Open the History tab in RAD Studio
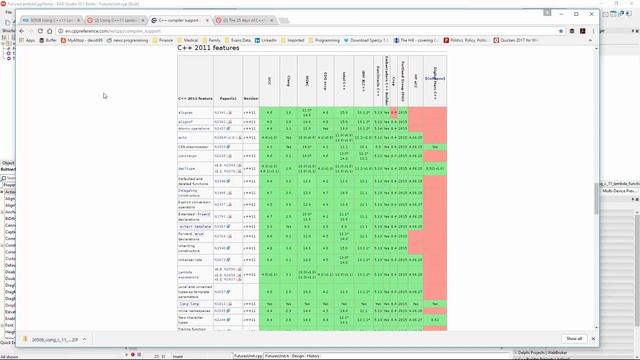This screenshot has width=640, height=360. click(x=313, y=356)
